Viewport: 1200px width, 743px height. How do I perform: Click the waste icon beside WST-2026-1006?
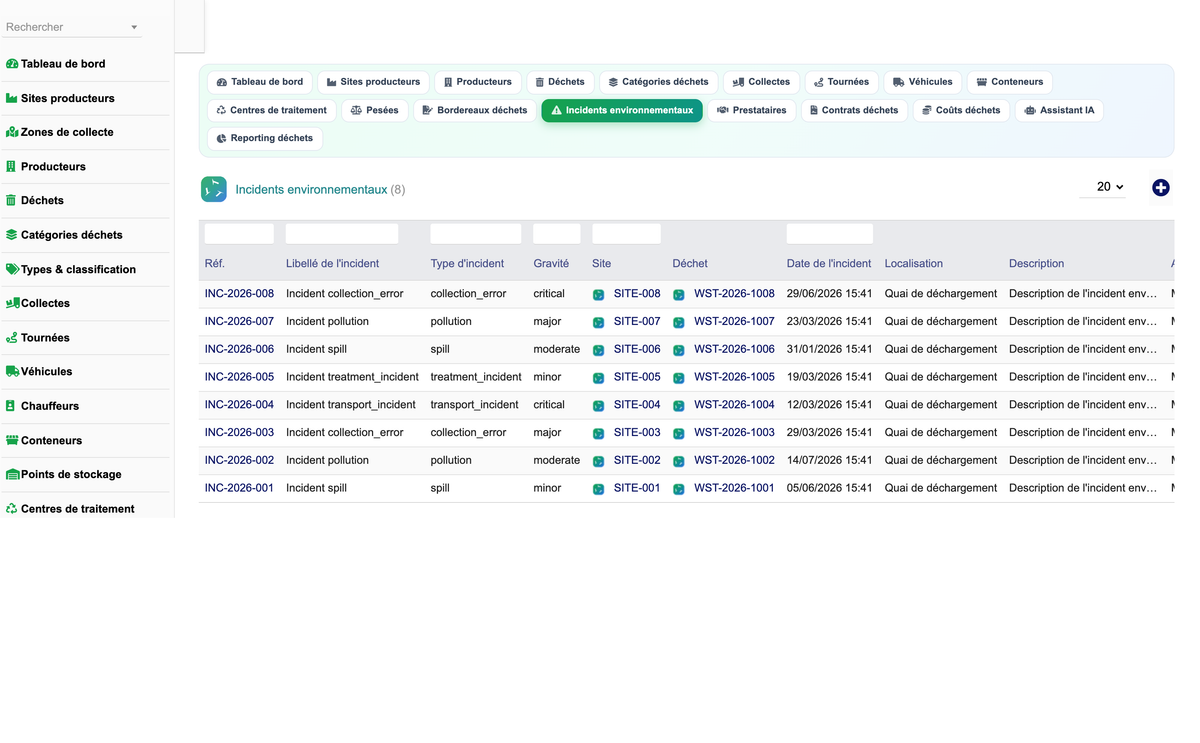679,350
